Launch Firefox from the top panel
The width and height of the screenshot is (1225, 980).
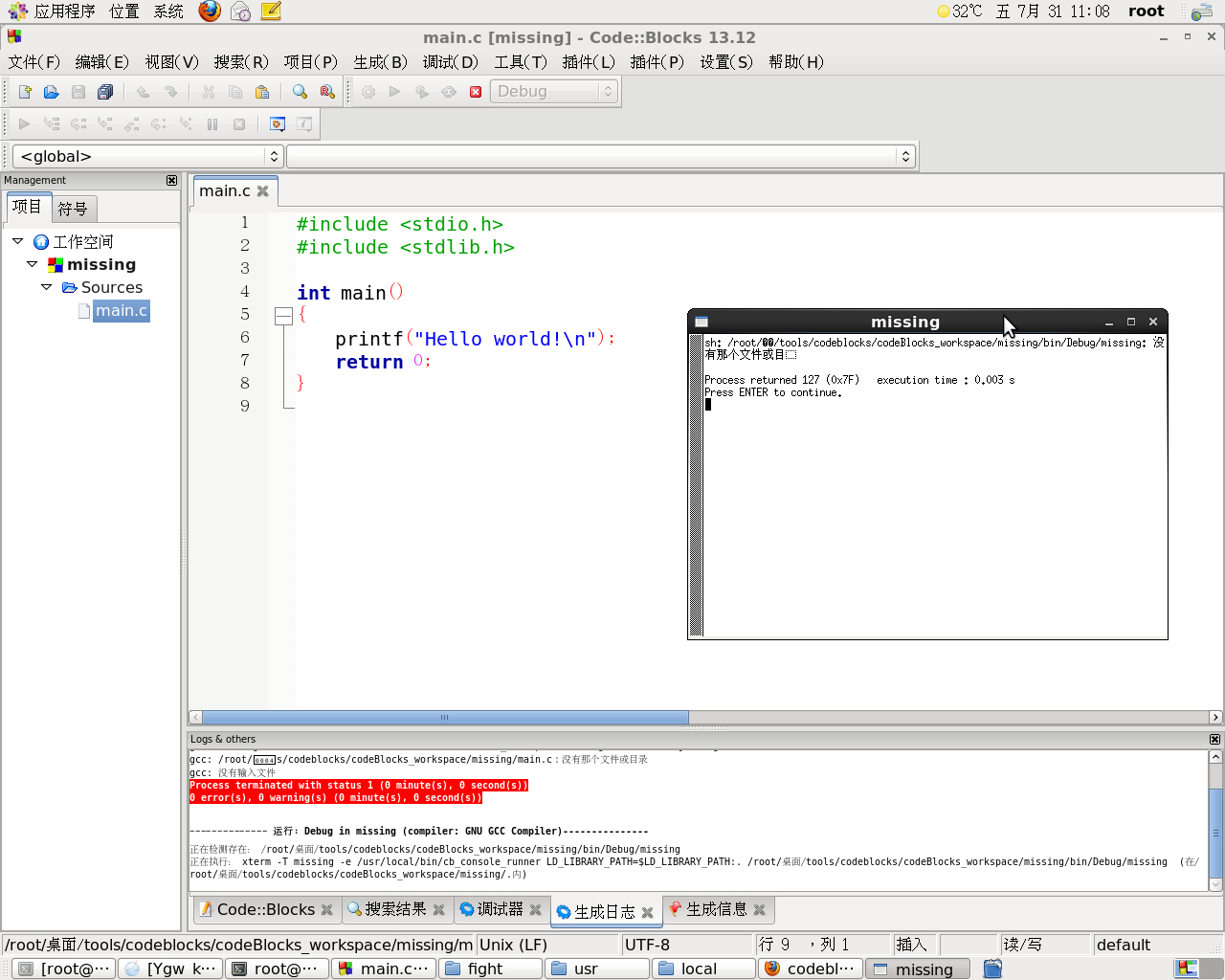[x=210, y=11]
